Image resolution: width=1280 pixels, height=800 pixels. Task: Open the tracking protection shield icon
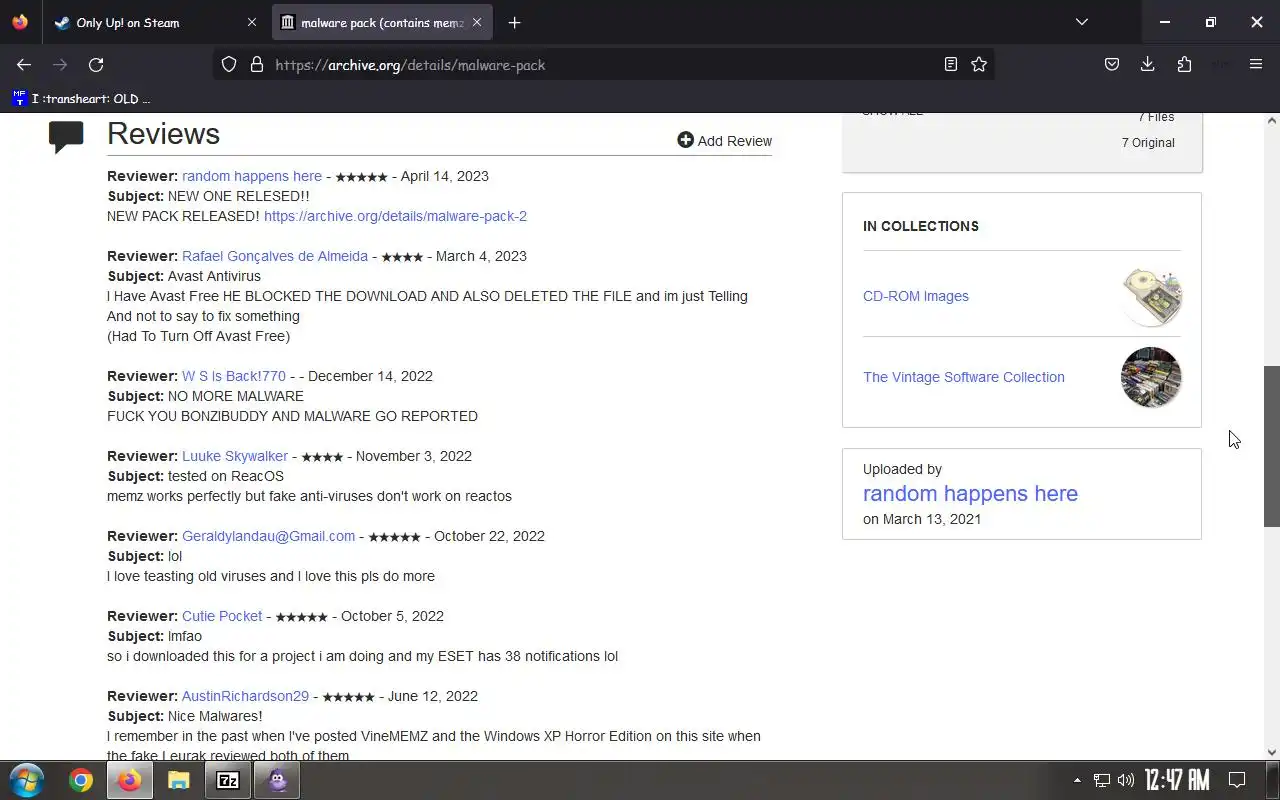click(x=229, y=64)
